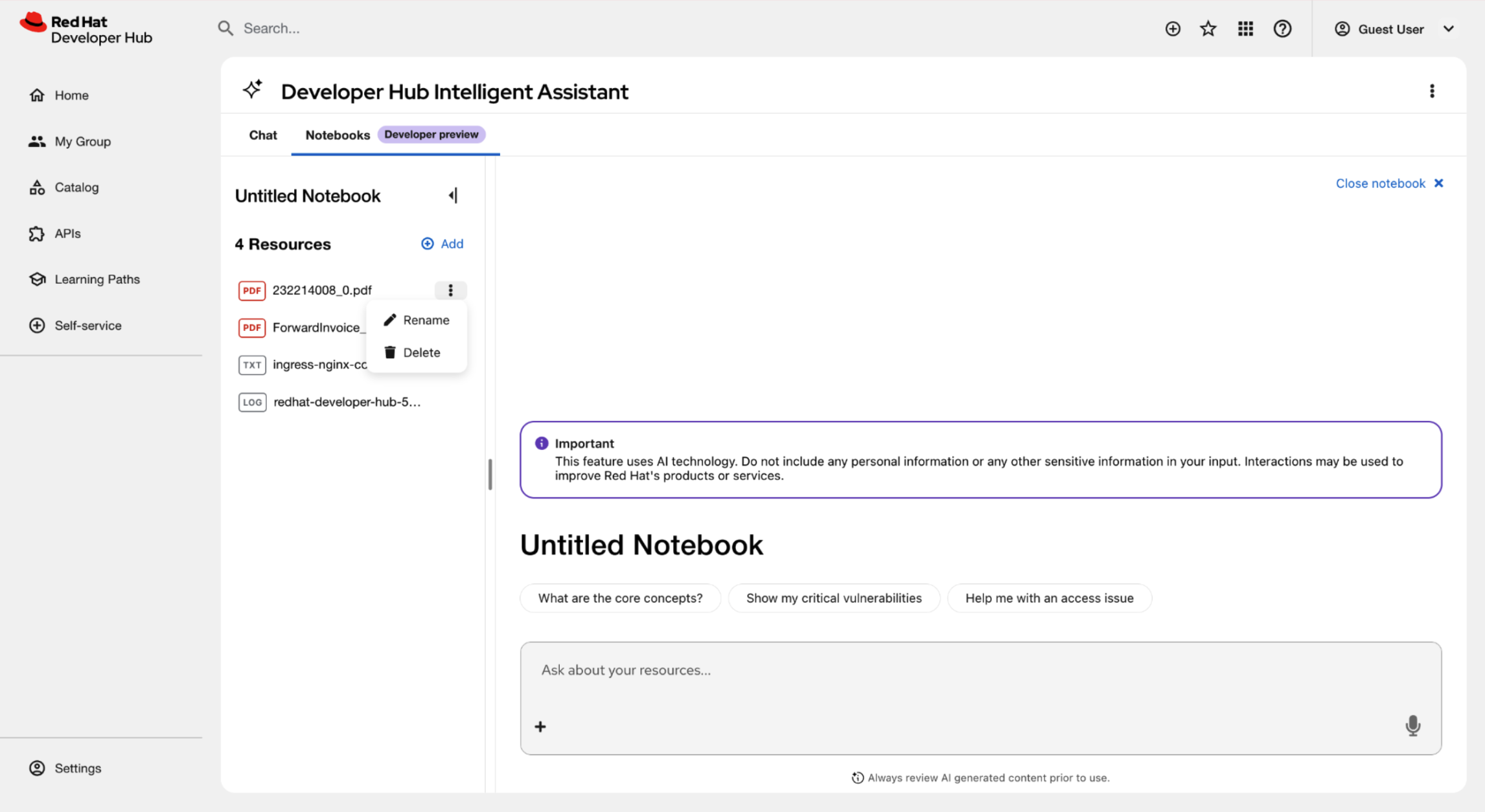Open the help question mark icon
The height and width of the screenshot is (812, 1485).
pyautogui.click(x=1282, y=28)
